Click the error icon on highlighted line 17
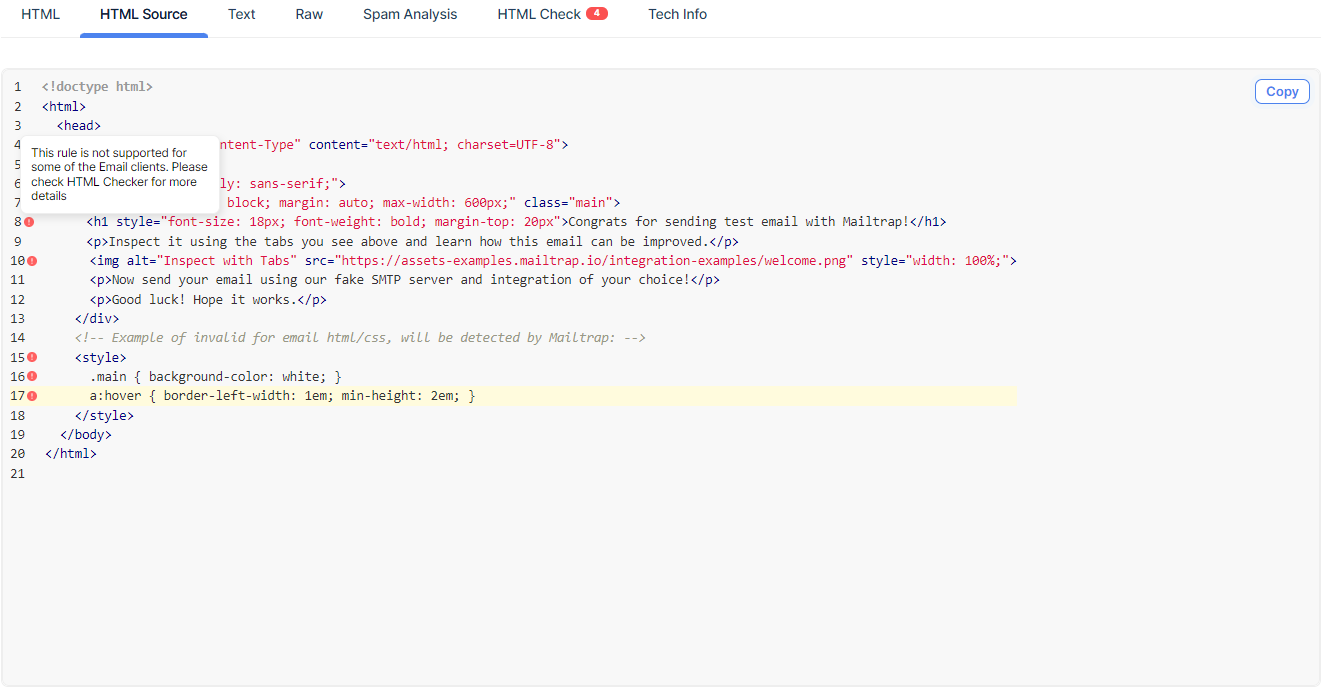The image size is (1335, 695). 32,396
